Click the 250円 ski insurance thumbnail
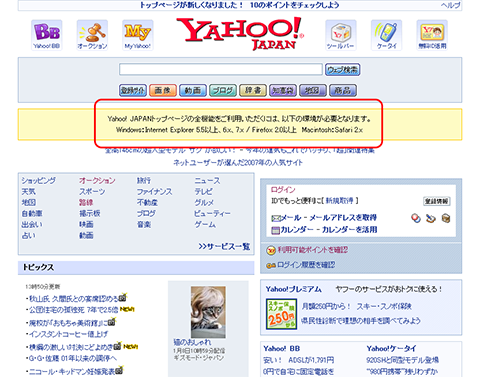480x377 pixels. click(x=281, y=314)
